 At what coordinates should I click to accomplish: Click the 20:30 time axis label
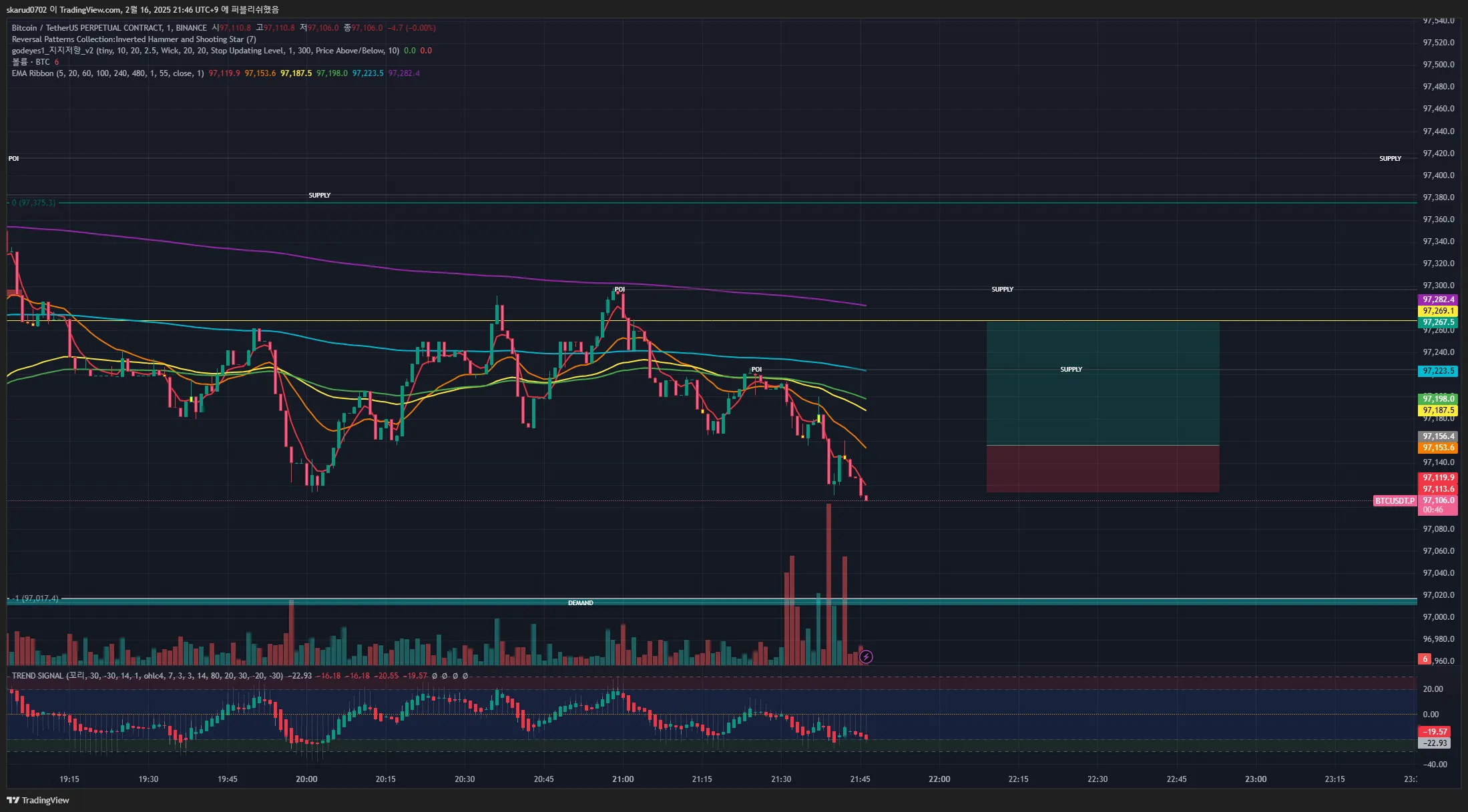click(465, 779)
